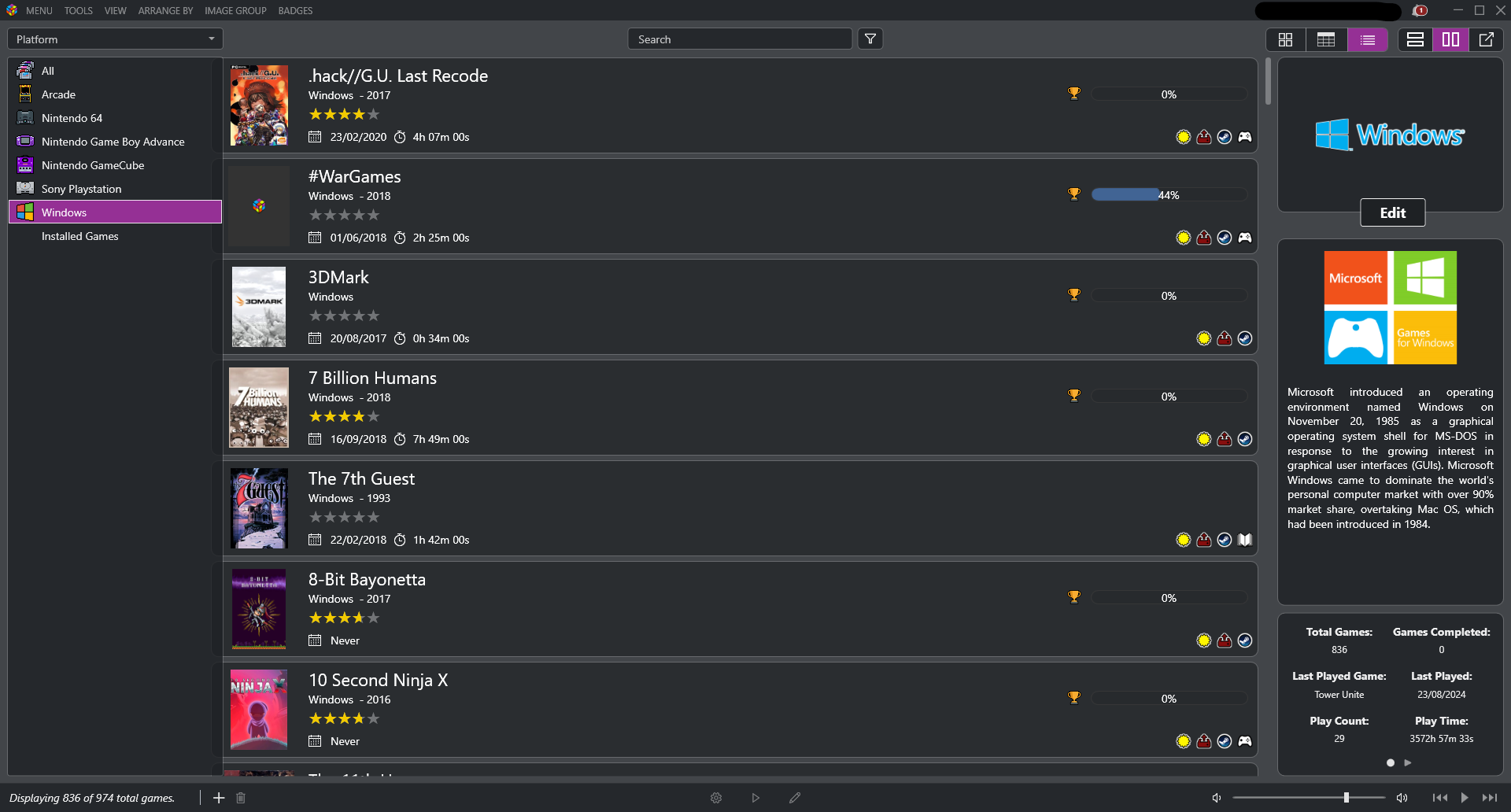This screenshot has width=1511, height=812.
Task: Click the 7 Billion Humans red install badge
Action: click(1225, 439)
